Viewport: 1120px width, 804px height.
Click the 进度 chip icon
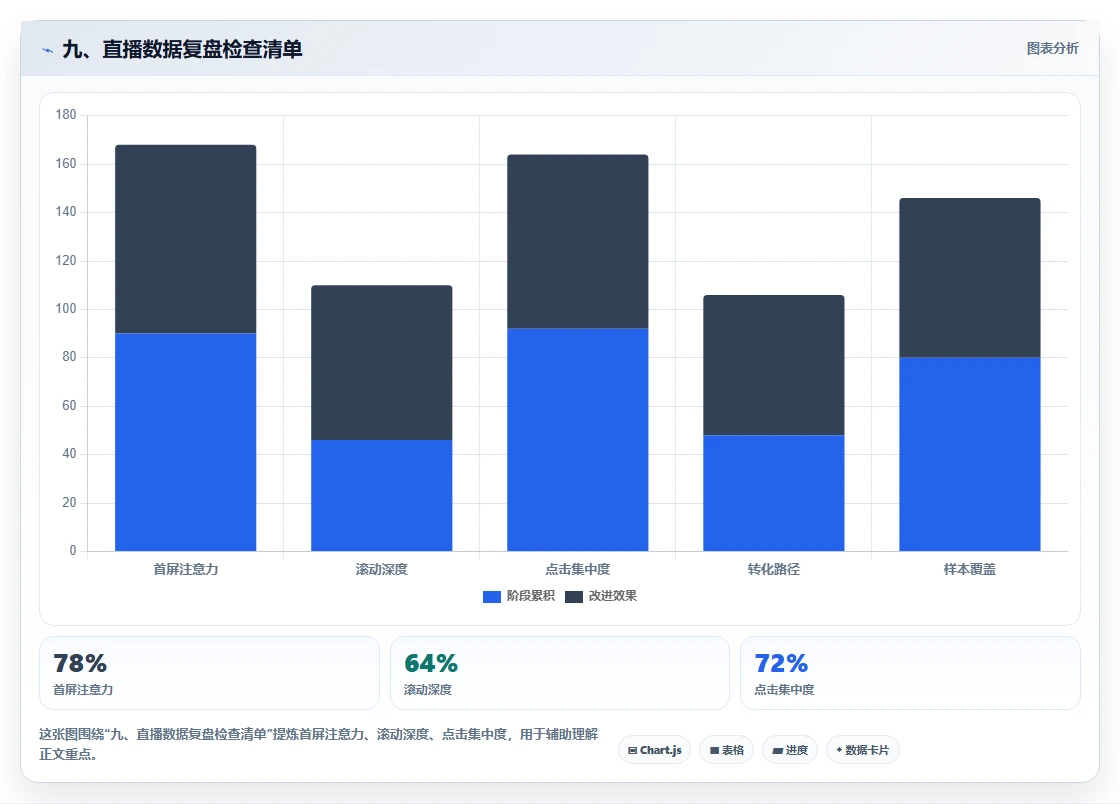(x=778, y=750)
